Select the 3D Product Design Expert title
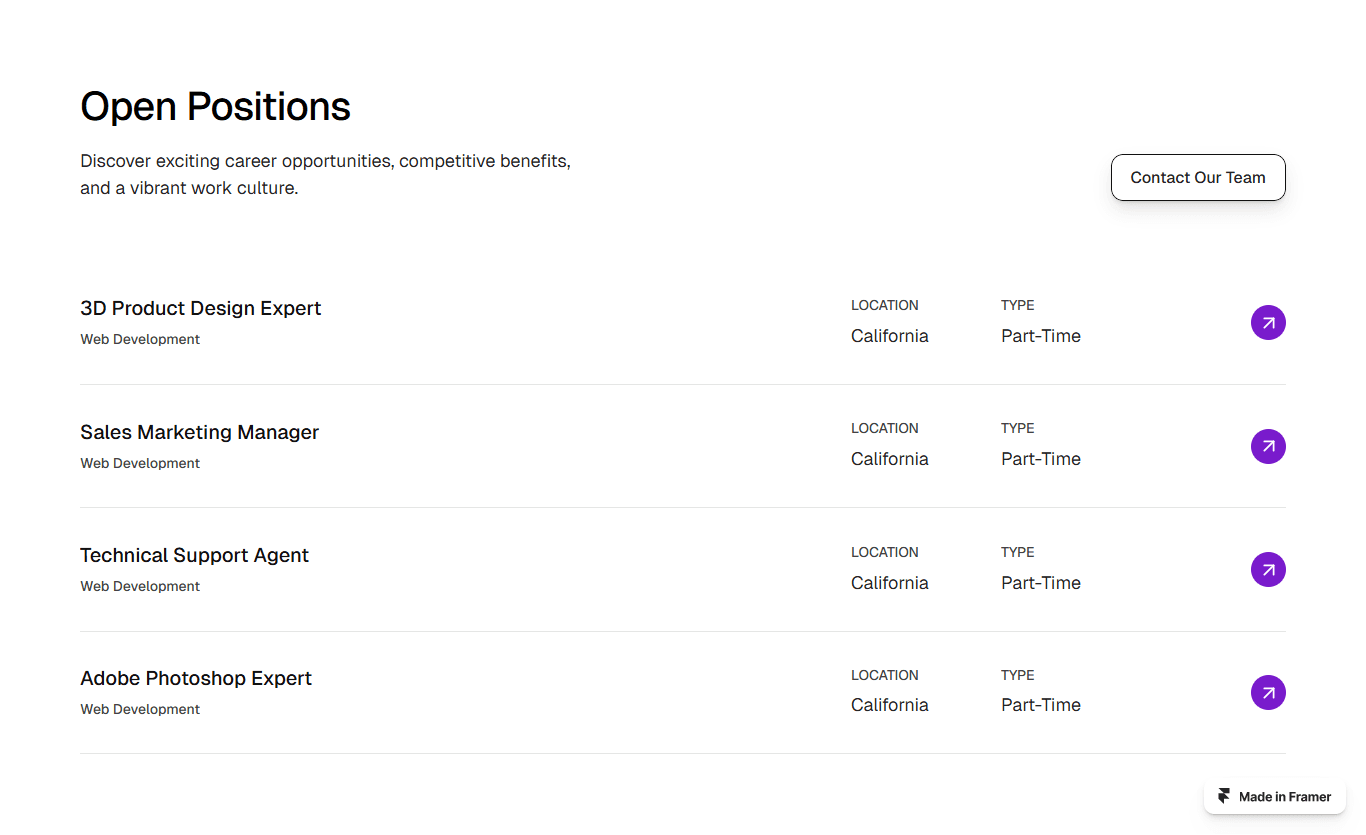 [201, 308]
